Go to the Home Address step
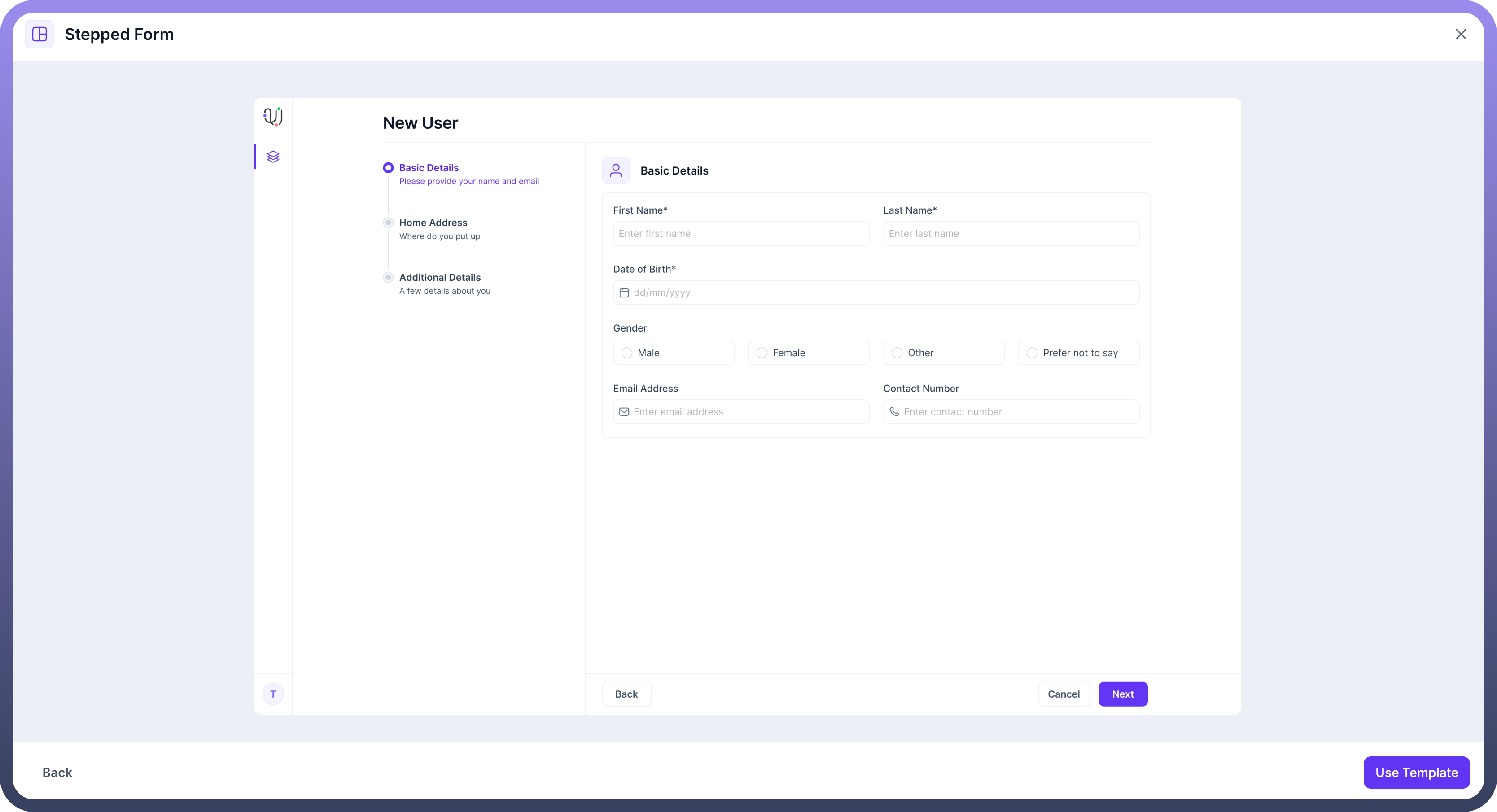The image size is (1497, 812). coord(433,223)
